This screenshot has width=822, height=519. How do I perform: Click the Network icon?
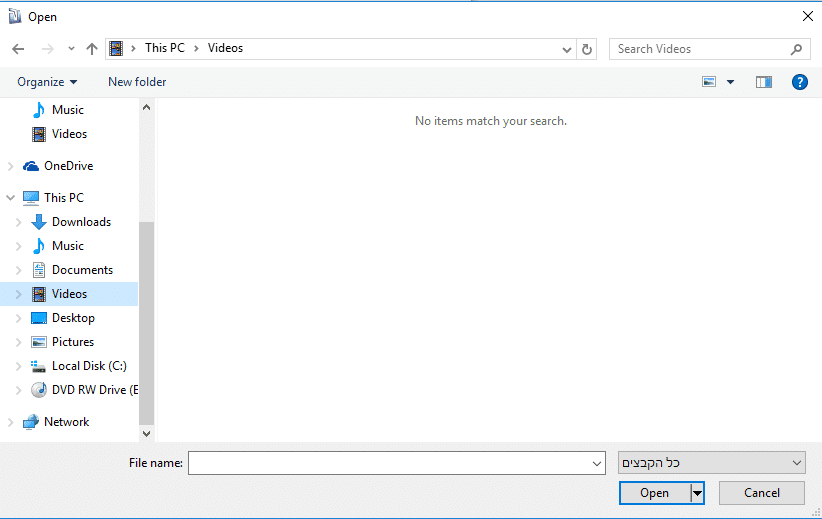31,422
